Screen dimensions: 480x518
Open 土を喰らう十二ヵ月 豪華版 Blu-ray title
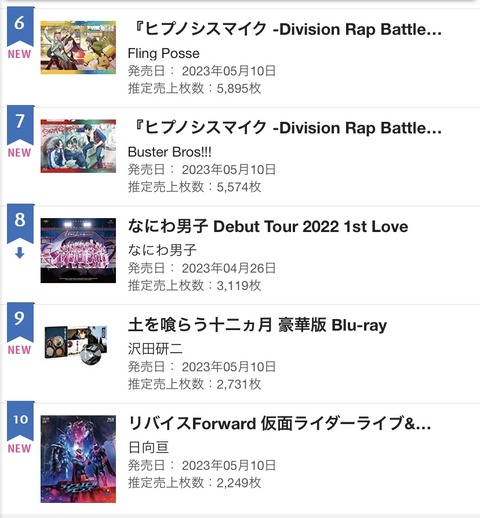coord(257,325)
